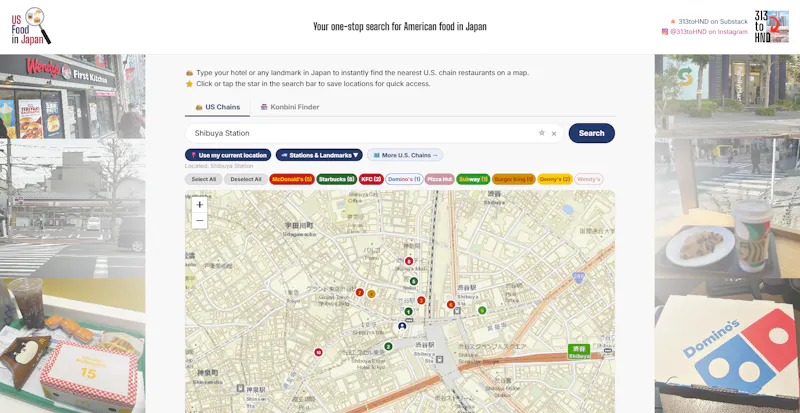Open the 313toHND profile image
This screenshot has width=800, height=413.
(771, 27)
